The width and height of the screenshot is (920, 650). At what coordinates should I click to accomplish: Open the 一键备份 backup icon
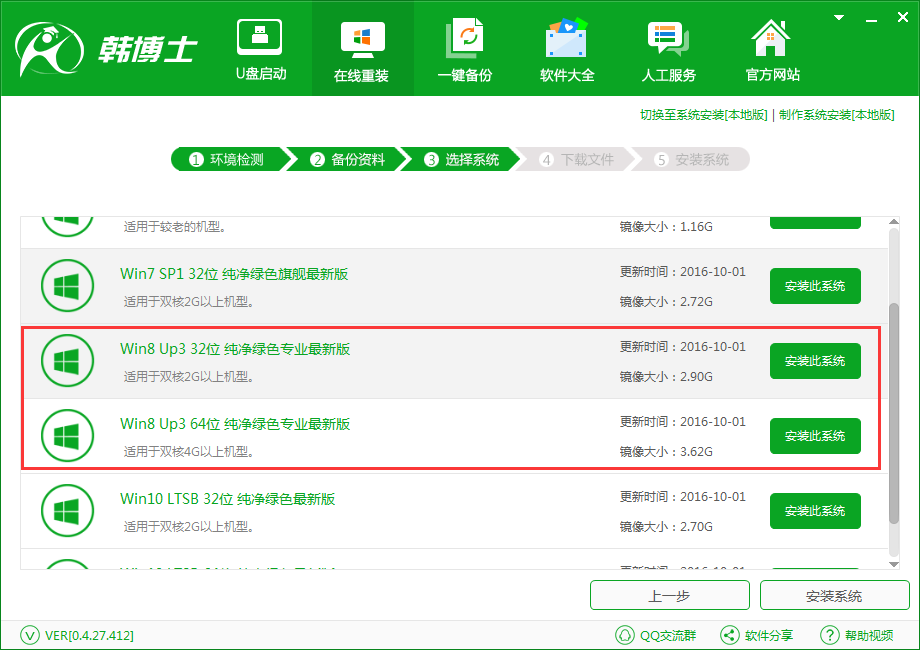point(464,40)
